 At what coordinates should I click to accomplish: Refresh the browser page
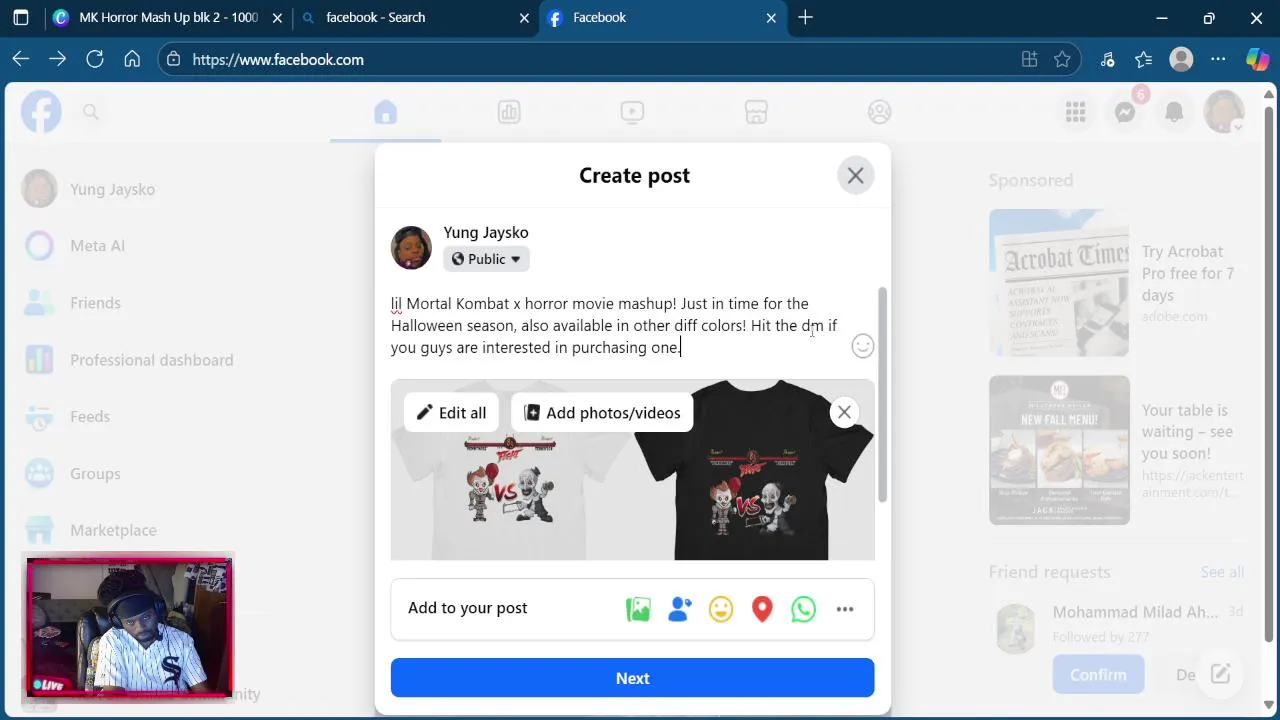click(95, 60)
